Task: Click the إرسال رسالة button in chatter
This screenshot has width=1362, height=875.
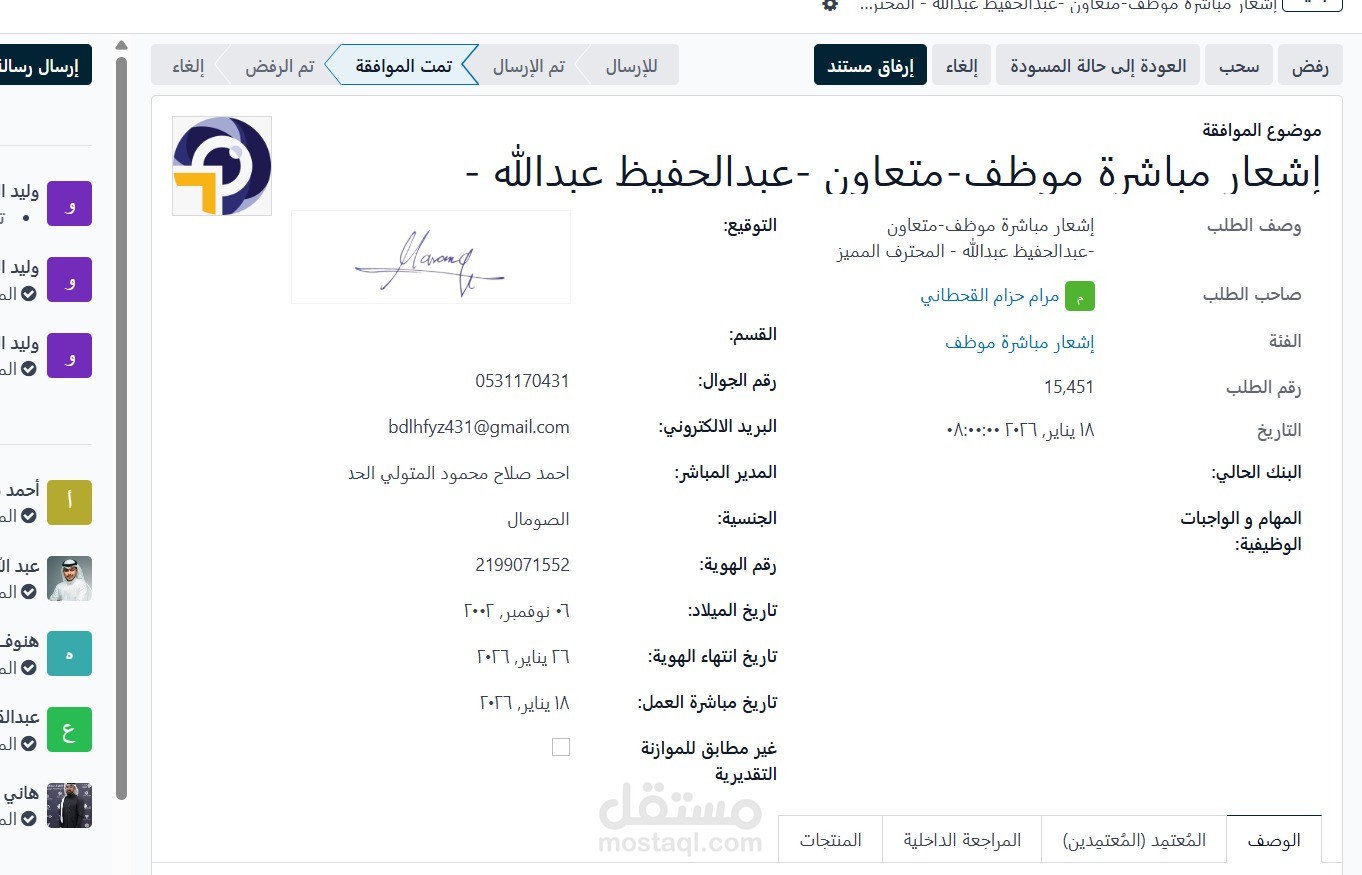Action: (45, 66)
